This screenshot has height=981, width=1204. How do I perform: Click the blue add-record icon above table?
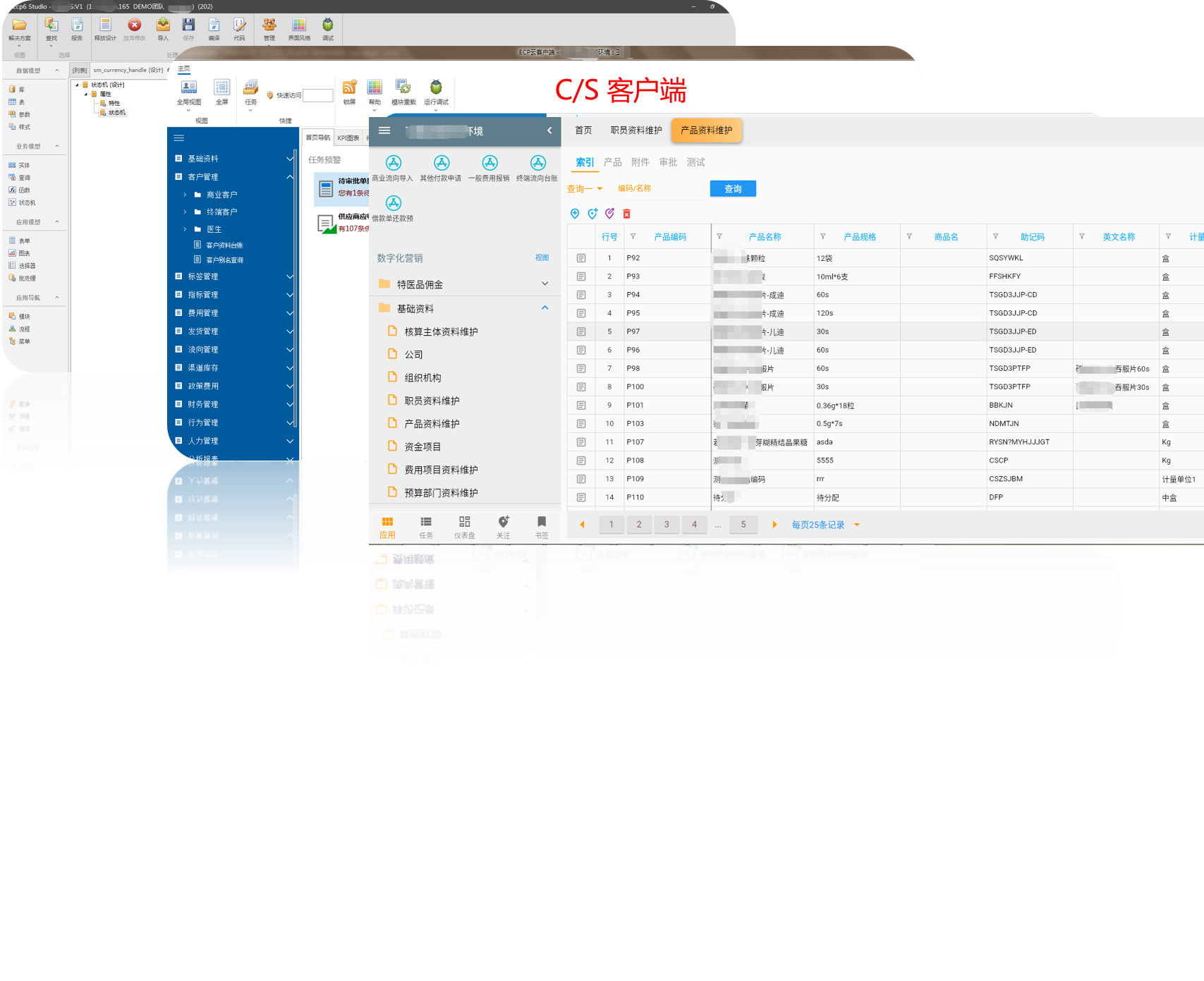575,214
